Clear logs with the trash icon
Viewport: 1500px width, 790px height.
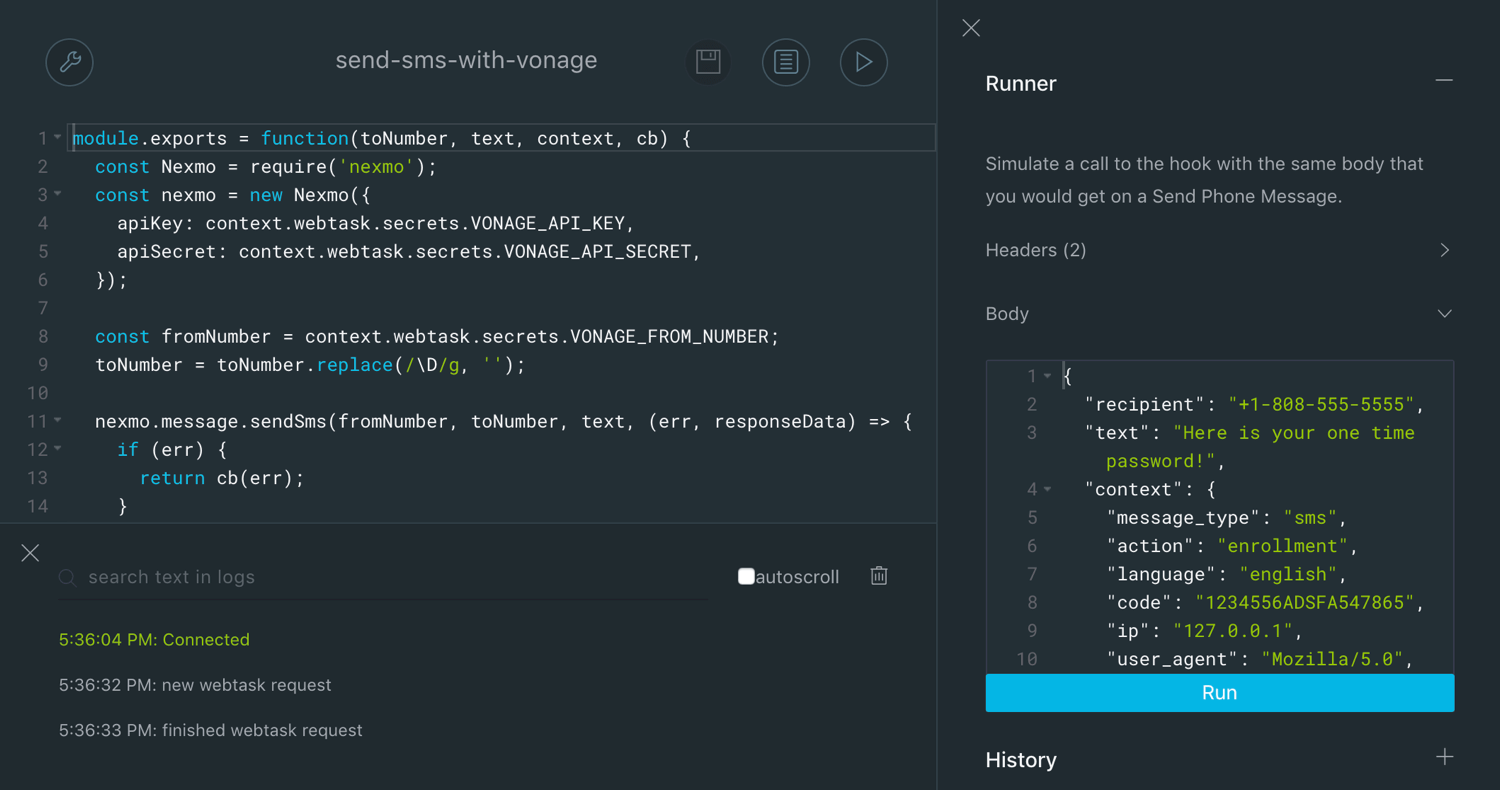879,576
